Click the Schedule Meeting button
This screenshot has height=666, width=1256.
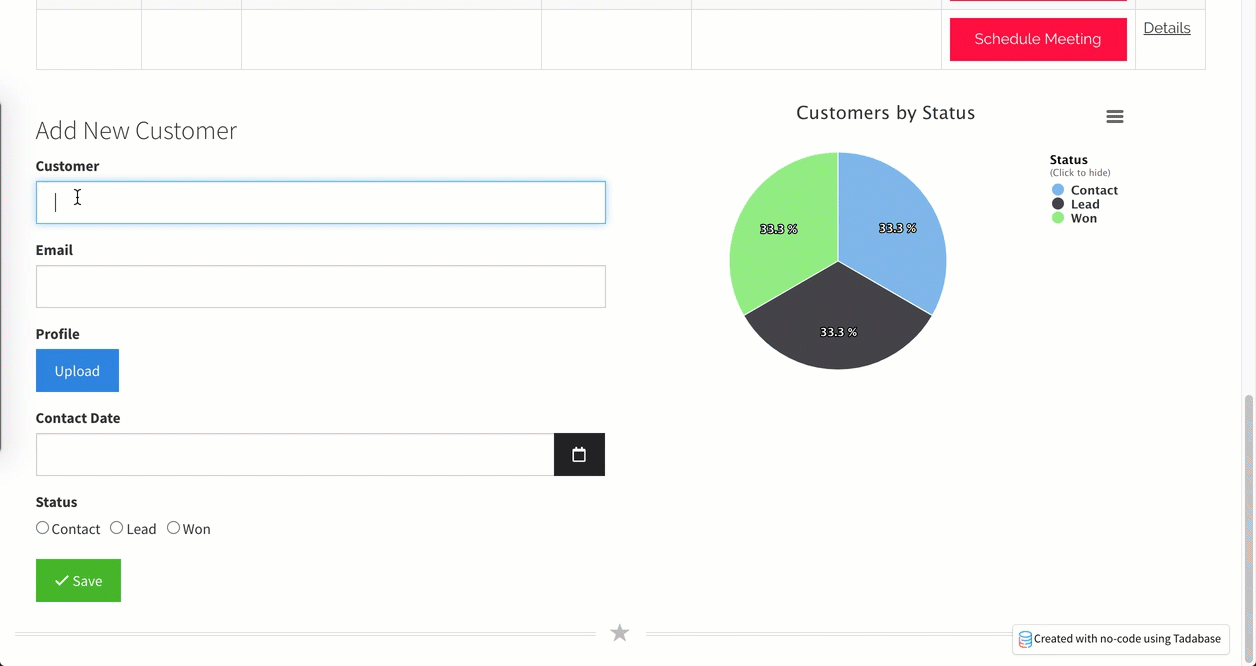click(1038, 39)
